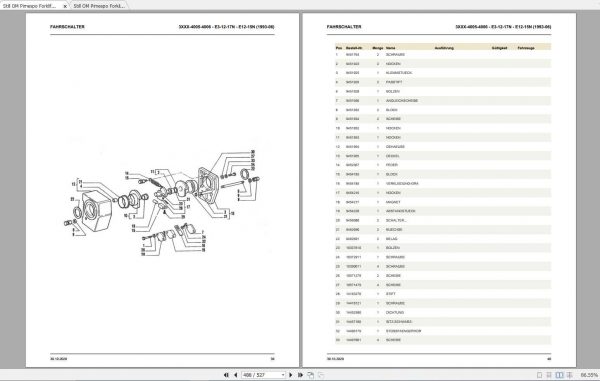Close the first Still OM Pimespo tab

65,6
